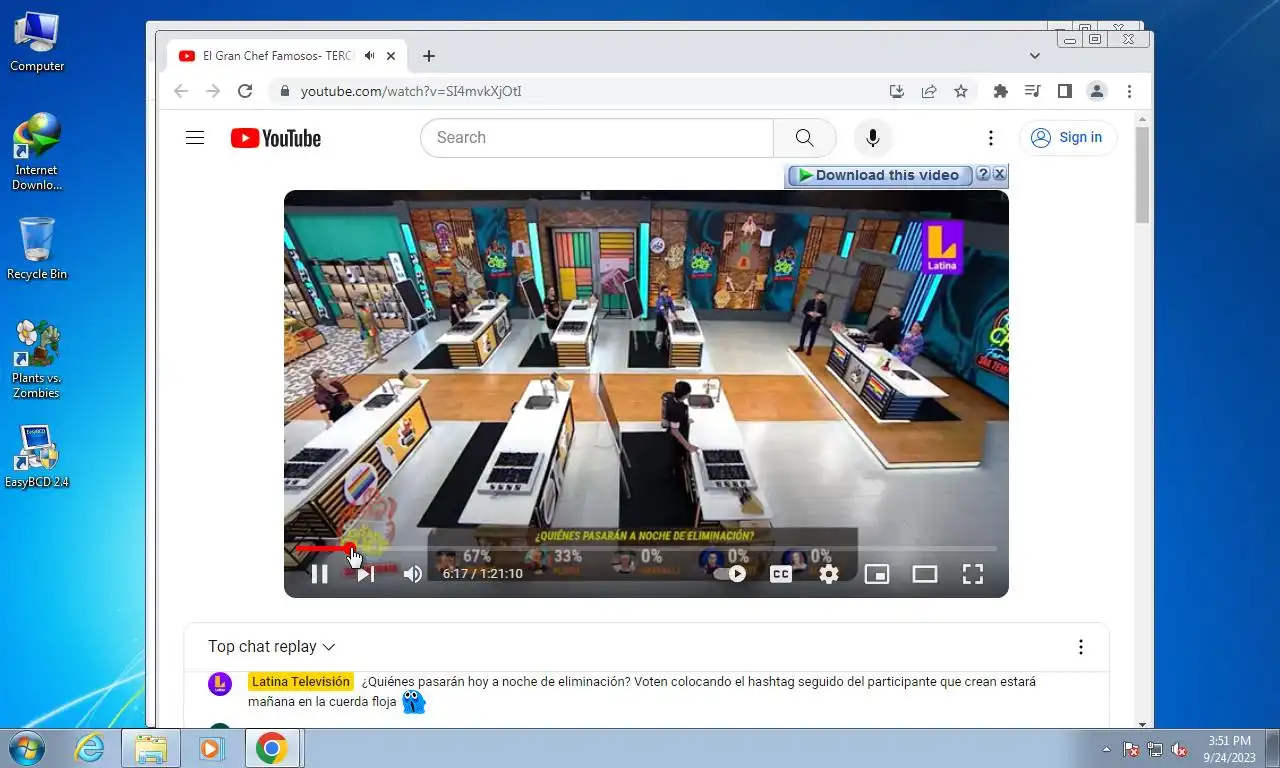Viewport: 1280px width, 768px height.
Task: Open media player from taskbar
Action: [x=211, y=748]
